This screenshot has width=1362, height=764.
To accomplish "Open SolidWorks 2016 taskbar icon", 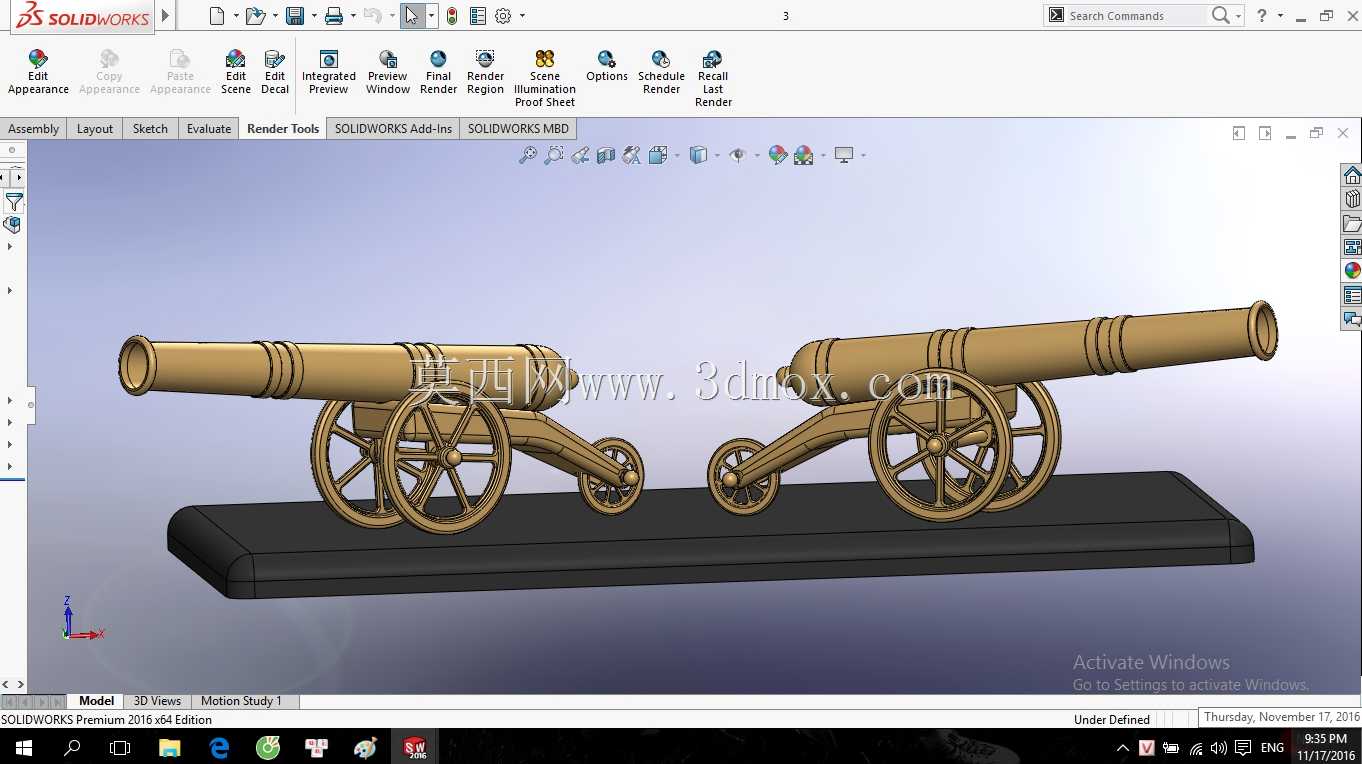I will (415, 747).
